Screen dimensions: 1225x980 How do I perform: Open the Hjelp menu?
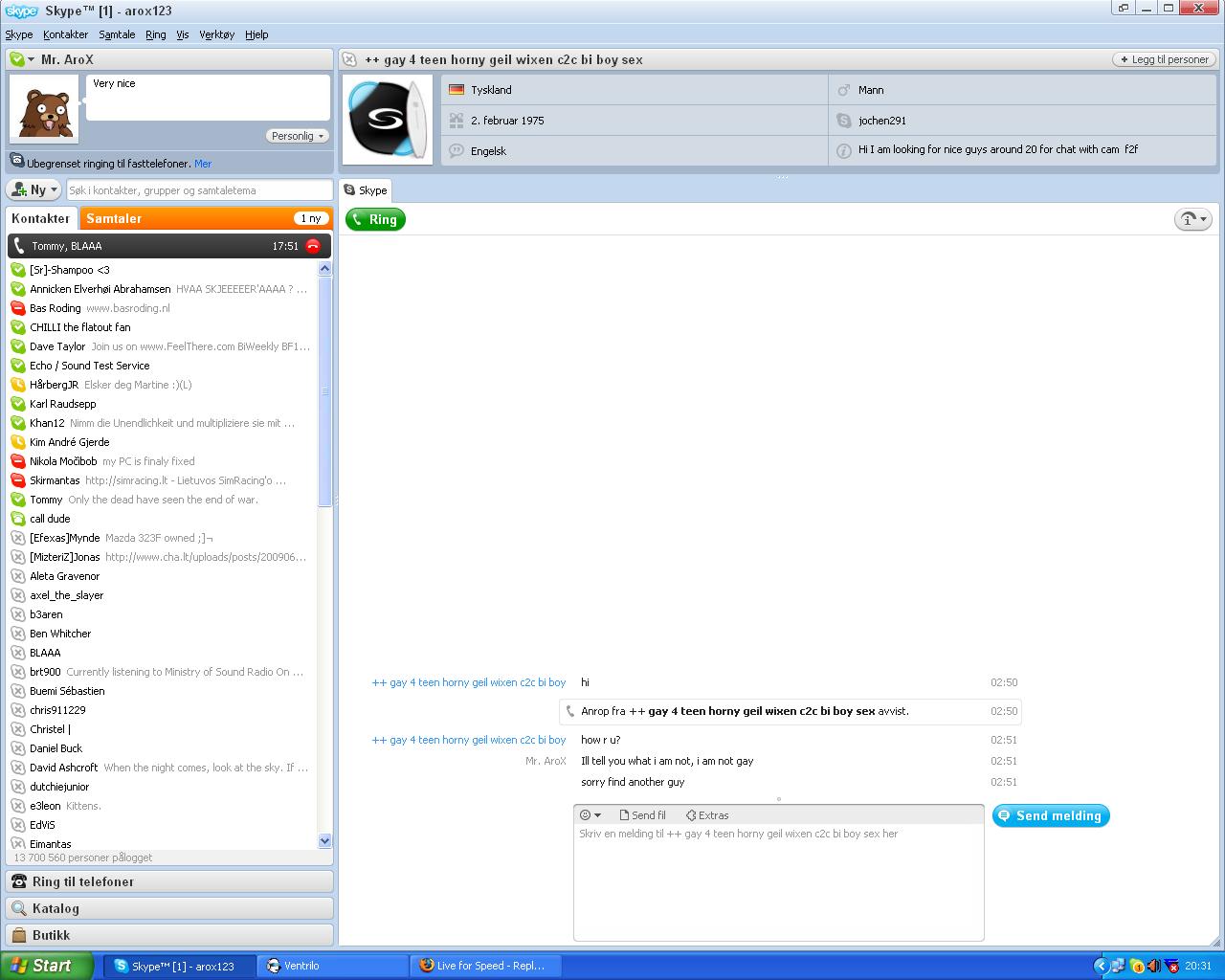pyautogui.click(x=256, y=34)
